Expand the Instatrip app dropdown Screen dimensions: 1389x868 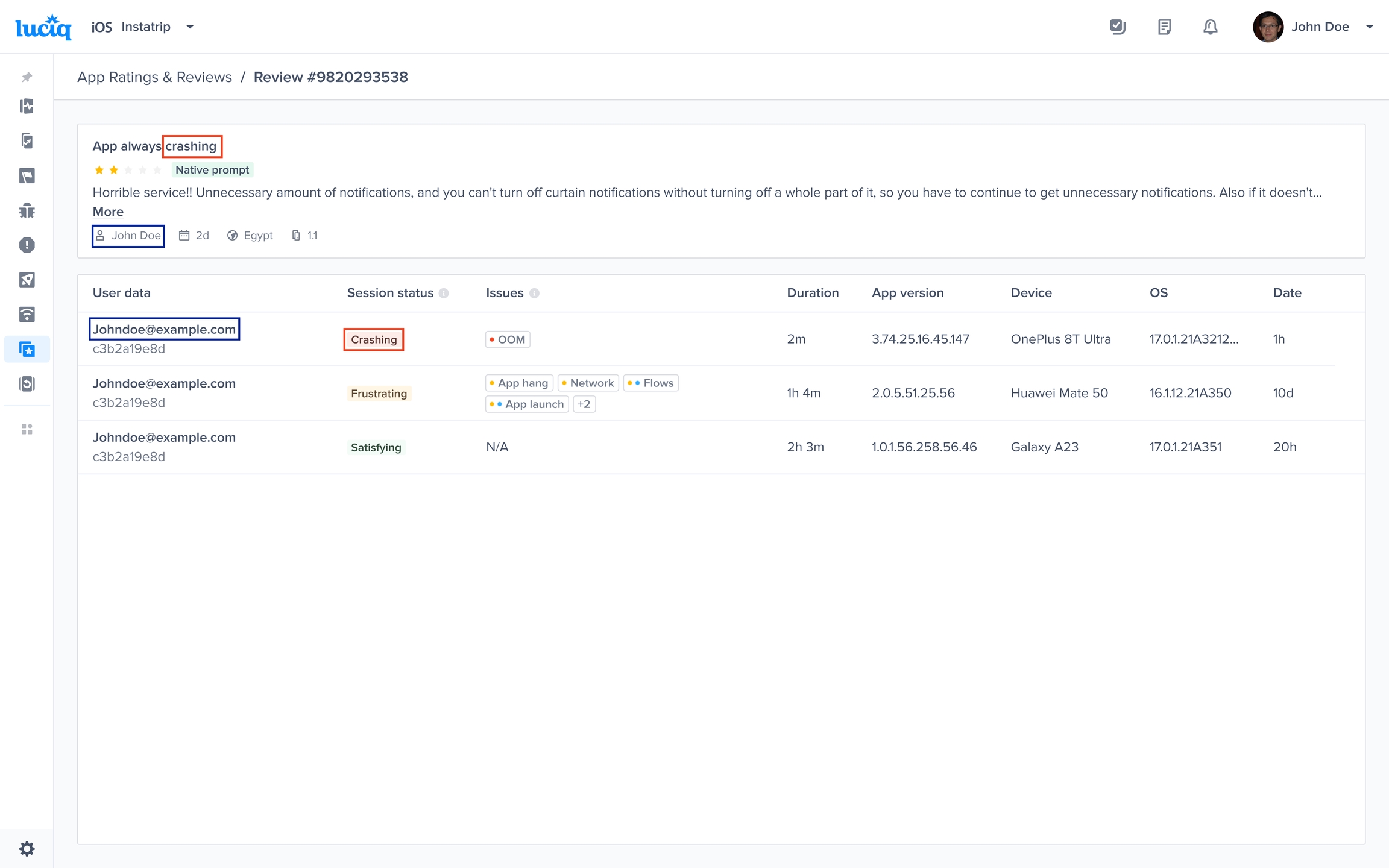(x=190, y=27)
